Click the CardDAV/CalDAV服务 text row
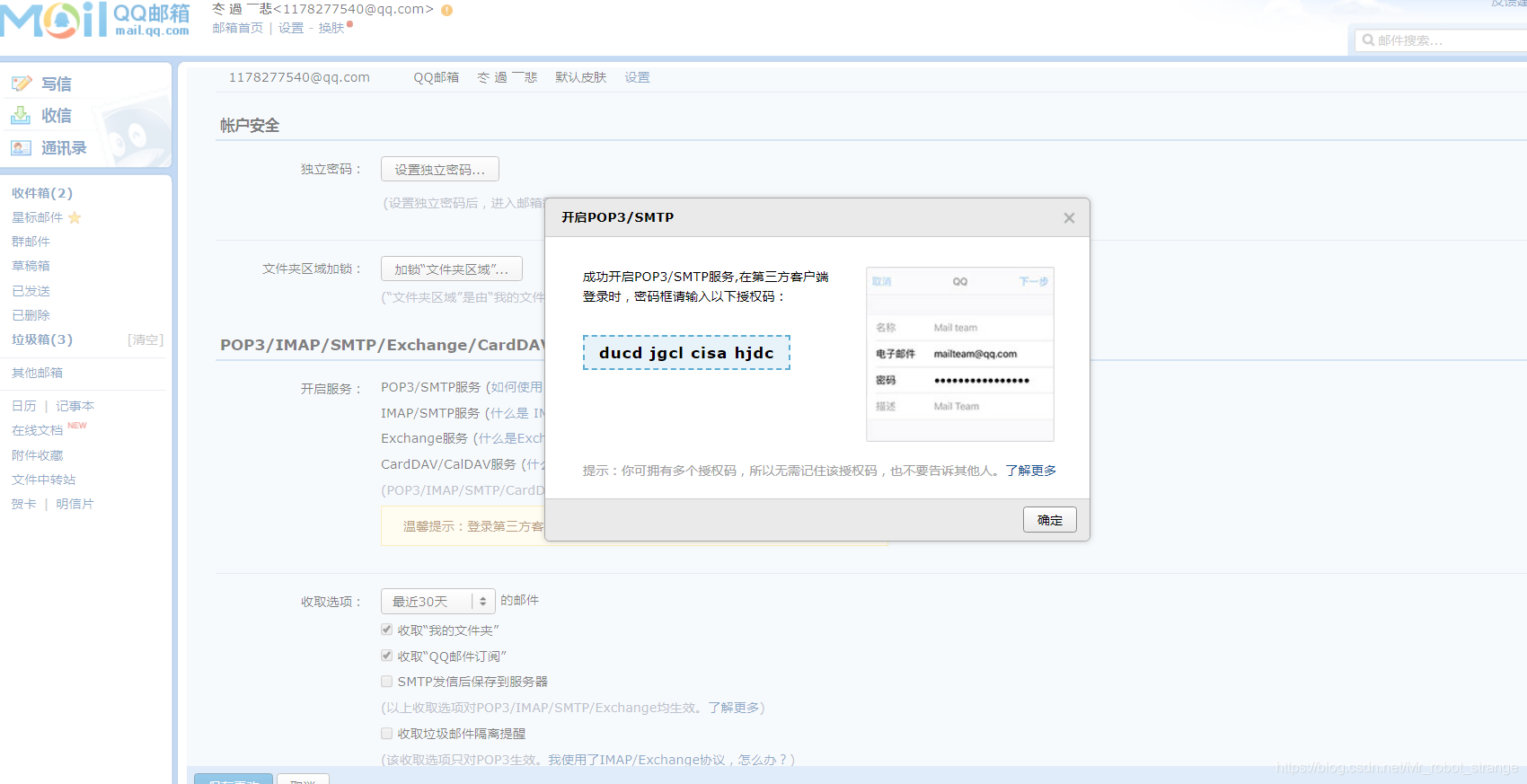 [x=448, y=464]
